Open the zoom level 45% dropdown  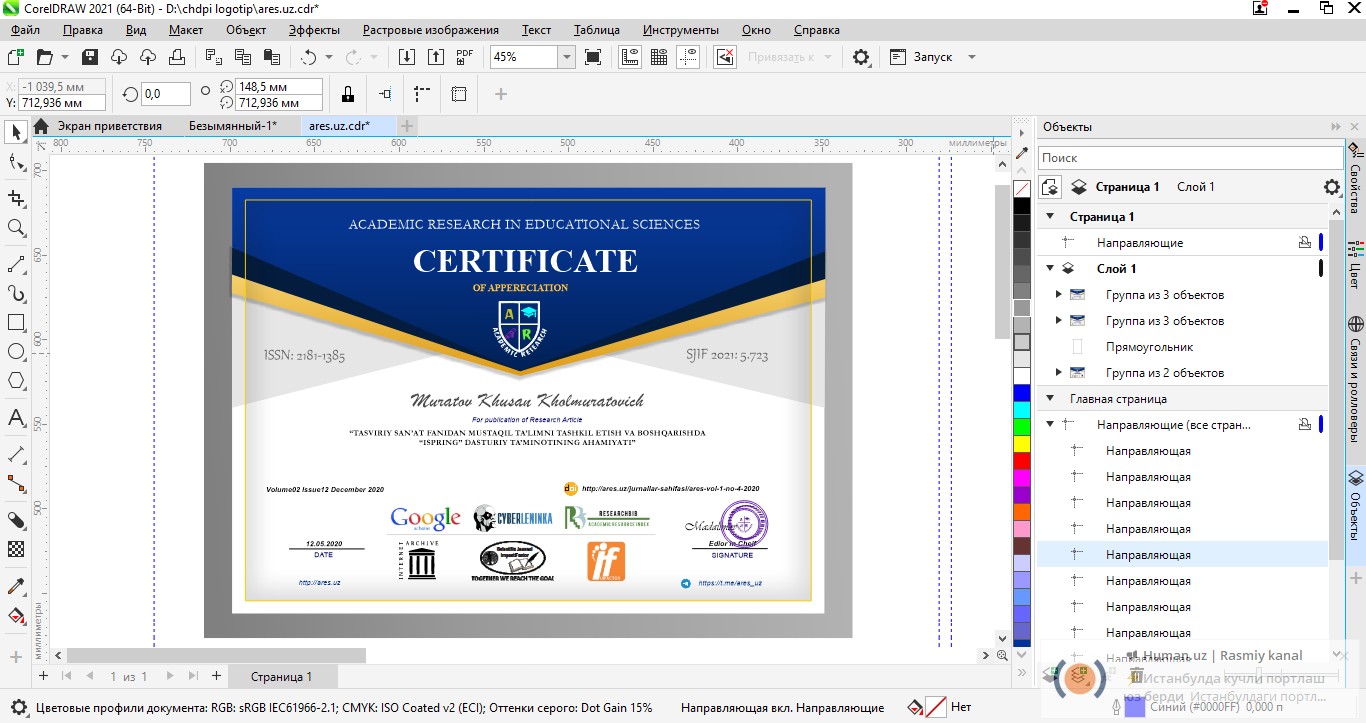point(567,57)
